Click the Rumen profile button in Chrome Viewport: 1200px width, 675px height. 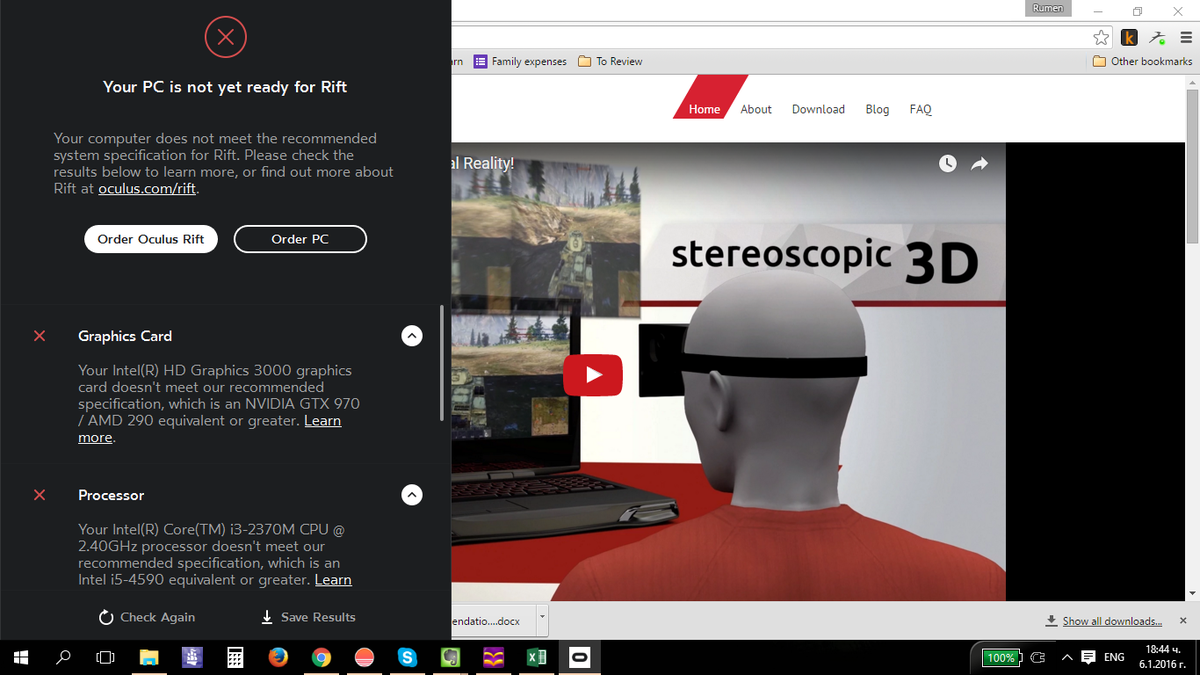coord(1048,8)
